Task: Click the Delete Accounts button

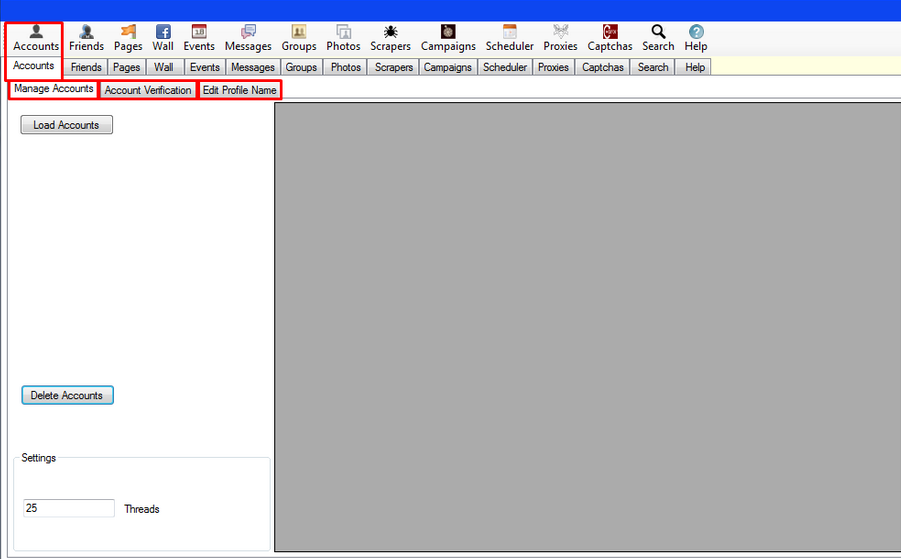Action: [x=67, y=395]
